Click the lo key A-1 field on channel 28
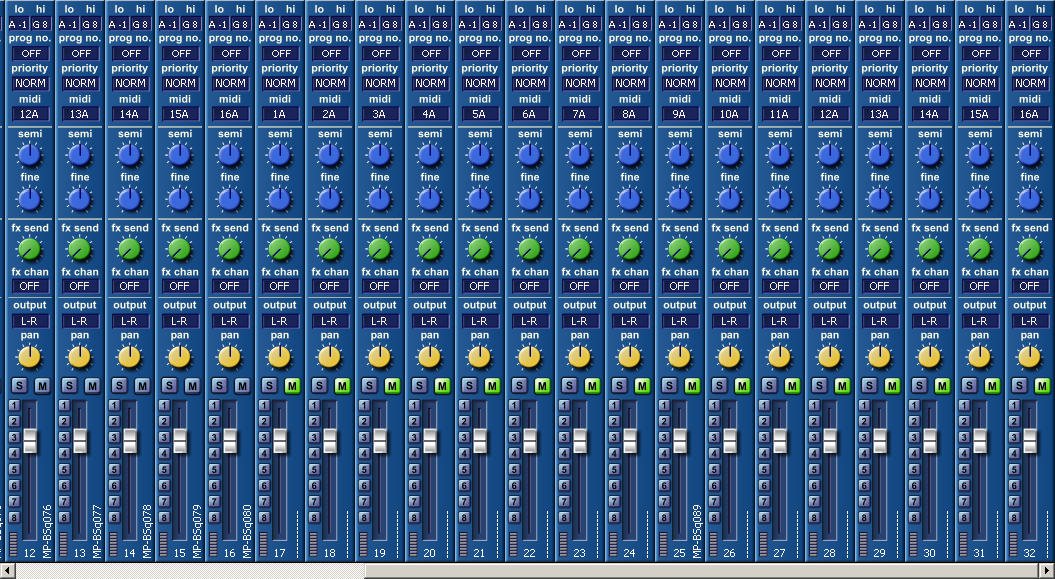The image size is (1055, 579). click(819, 24)
